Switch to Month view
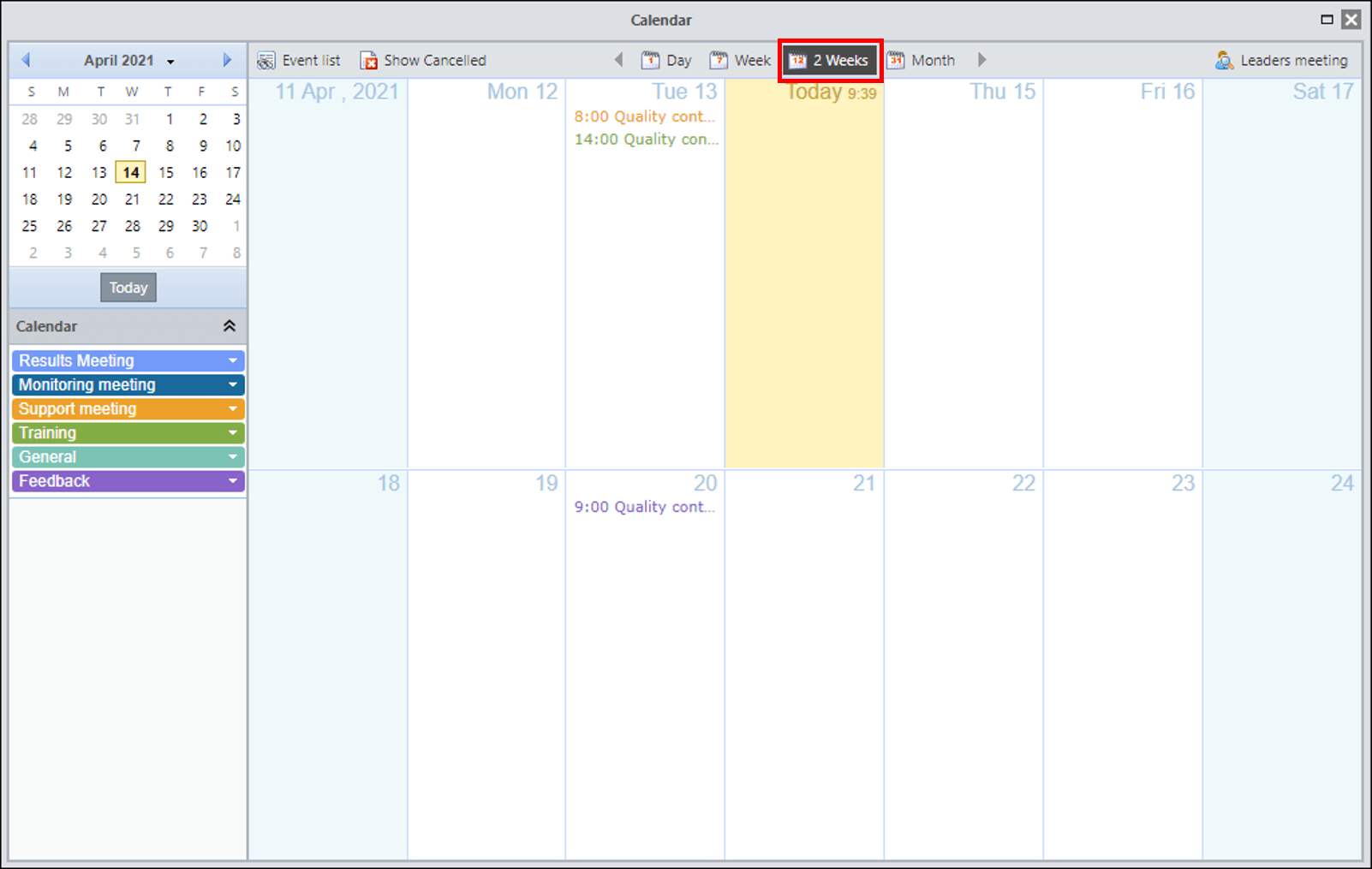Screen dimensions: 1372x869 [x=921, y=61]
